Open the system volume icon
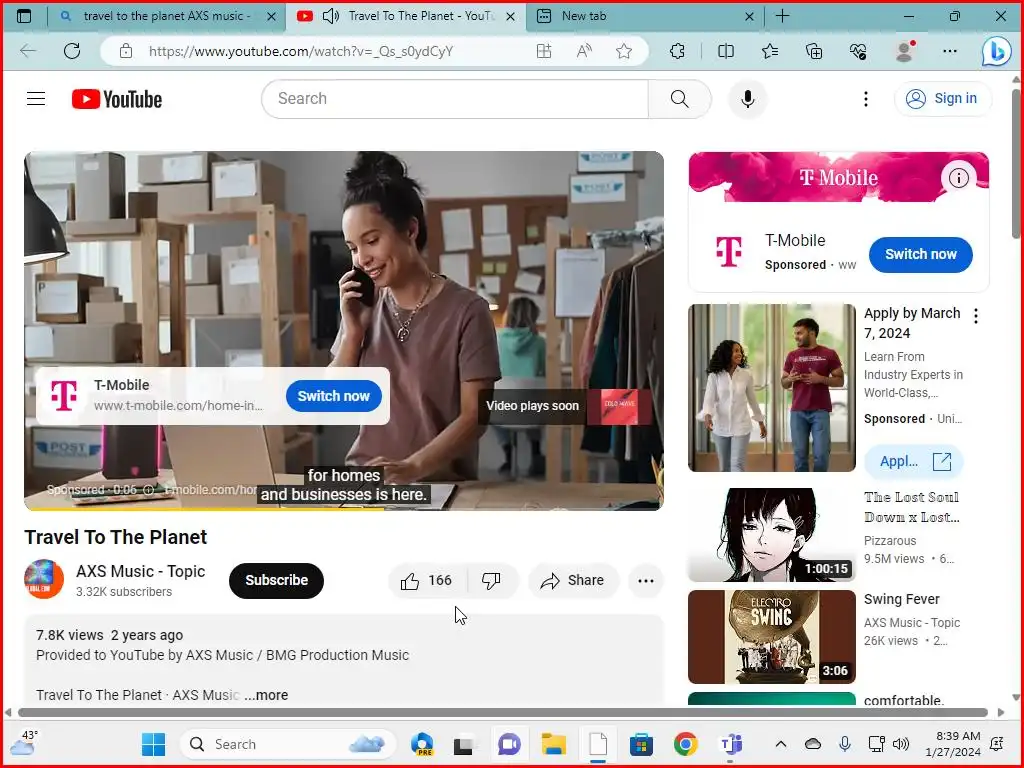 coord(901,744)
